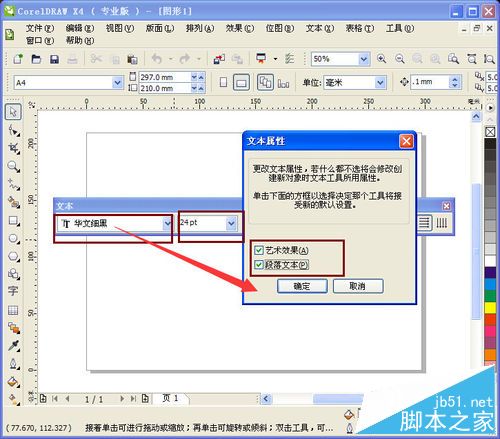This screenshot has height=439, width=500.
Task: Toggle vertical text direction button
Action: click(x=442, y=223)
